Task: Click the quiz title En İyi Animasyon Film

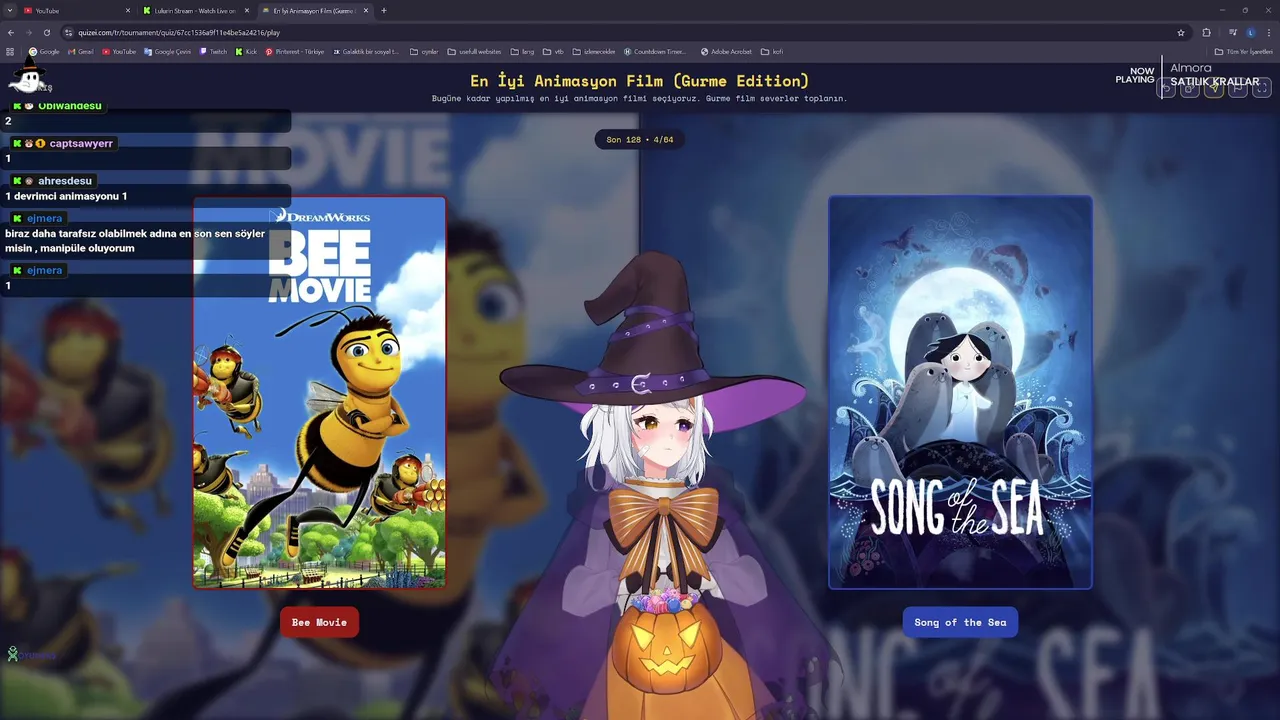Action: tap(640, 81)
